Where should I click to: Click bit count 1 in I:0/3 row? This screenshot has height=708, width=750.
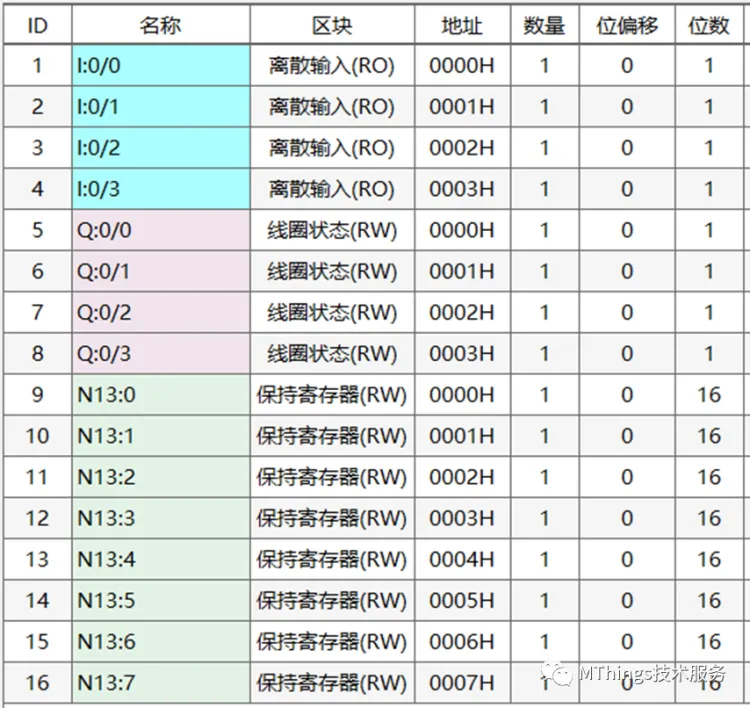(x=709, y=189)
